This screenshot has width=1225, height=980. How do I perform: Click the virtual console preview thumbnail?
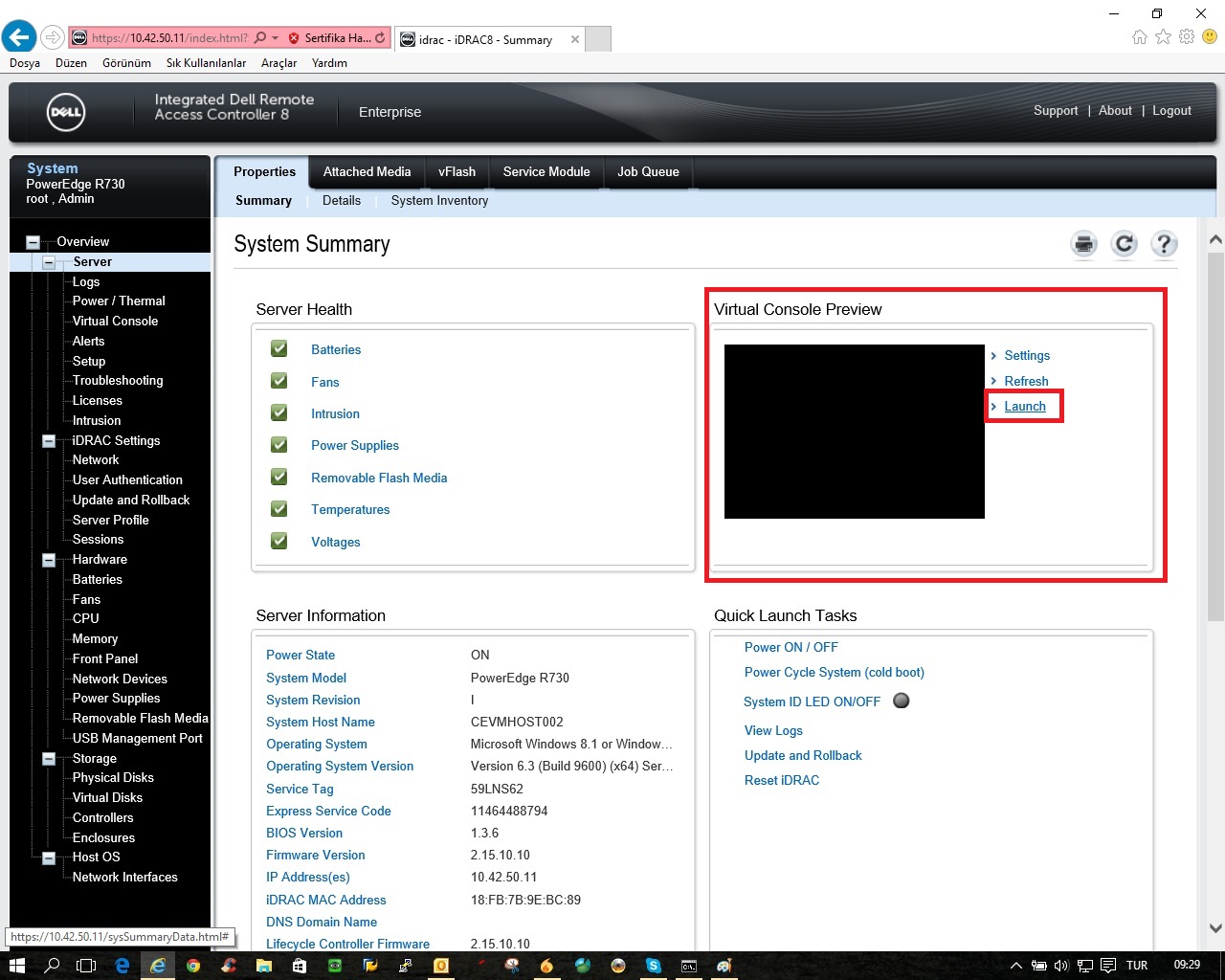coord(855,432)
